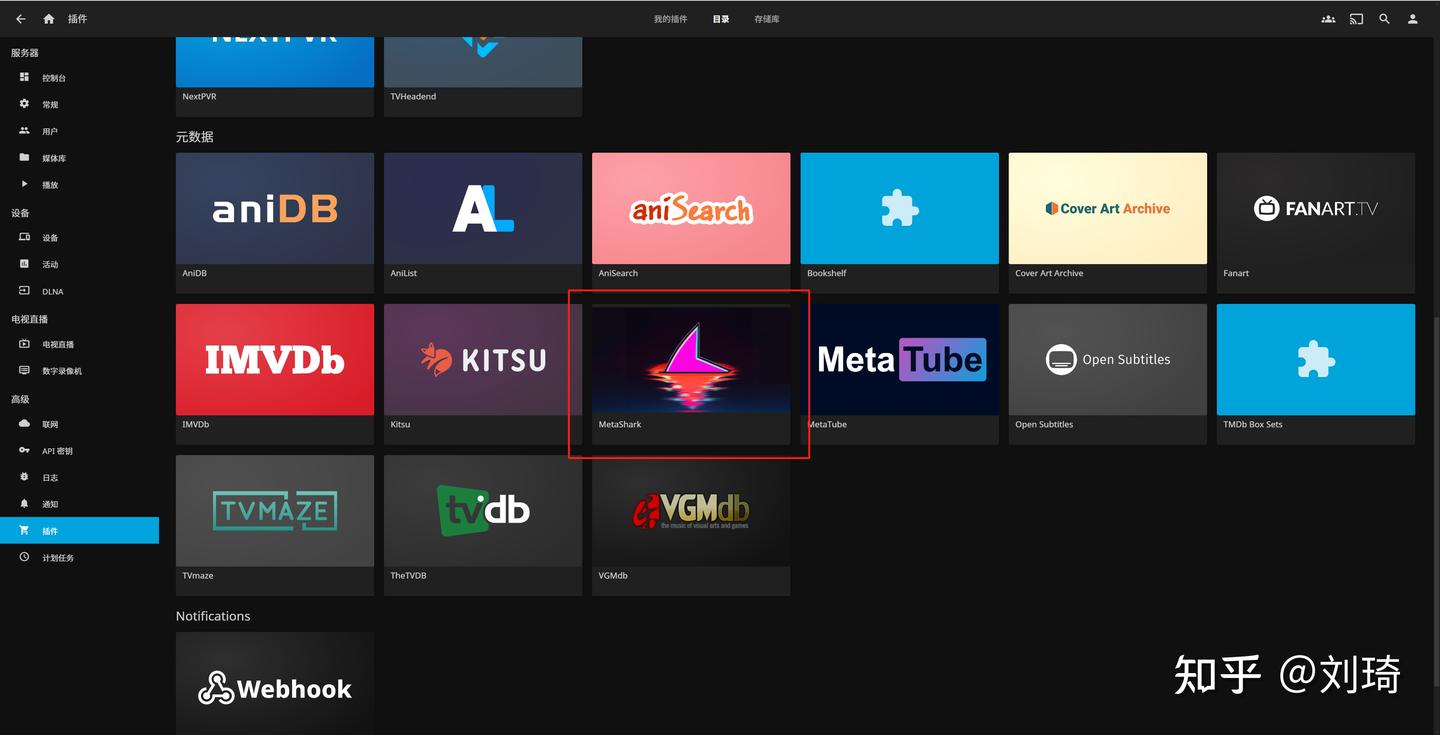This screenshot has width=1440, height=735.
Task: Switch to the 我的插件 tab
Action: coord(671,19)
